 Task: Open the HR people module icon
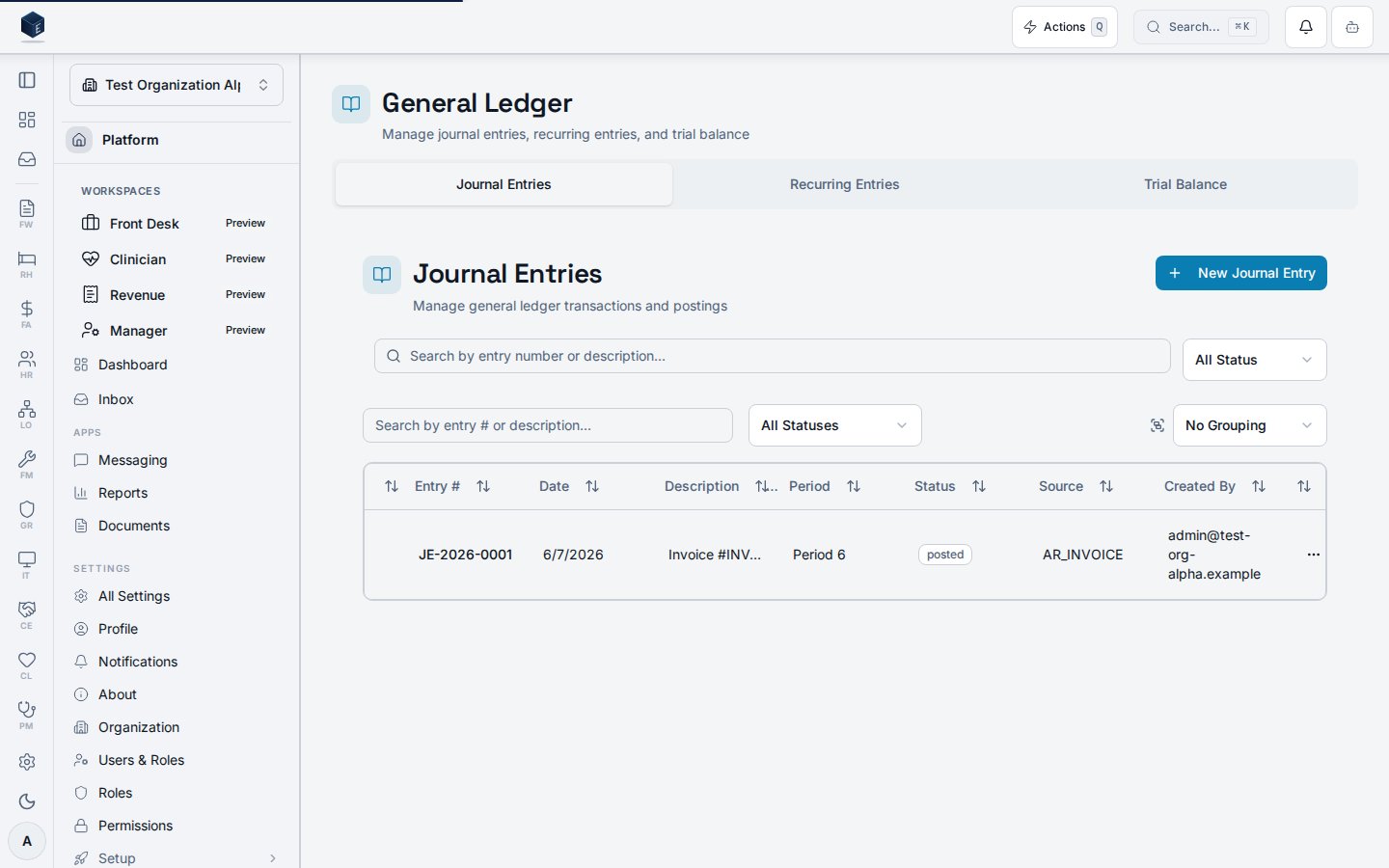pyautogui.click(x=27, y=364)
